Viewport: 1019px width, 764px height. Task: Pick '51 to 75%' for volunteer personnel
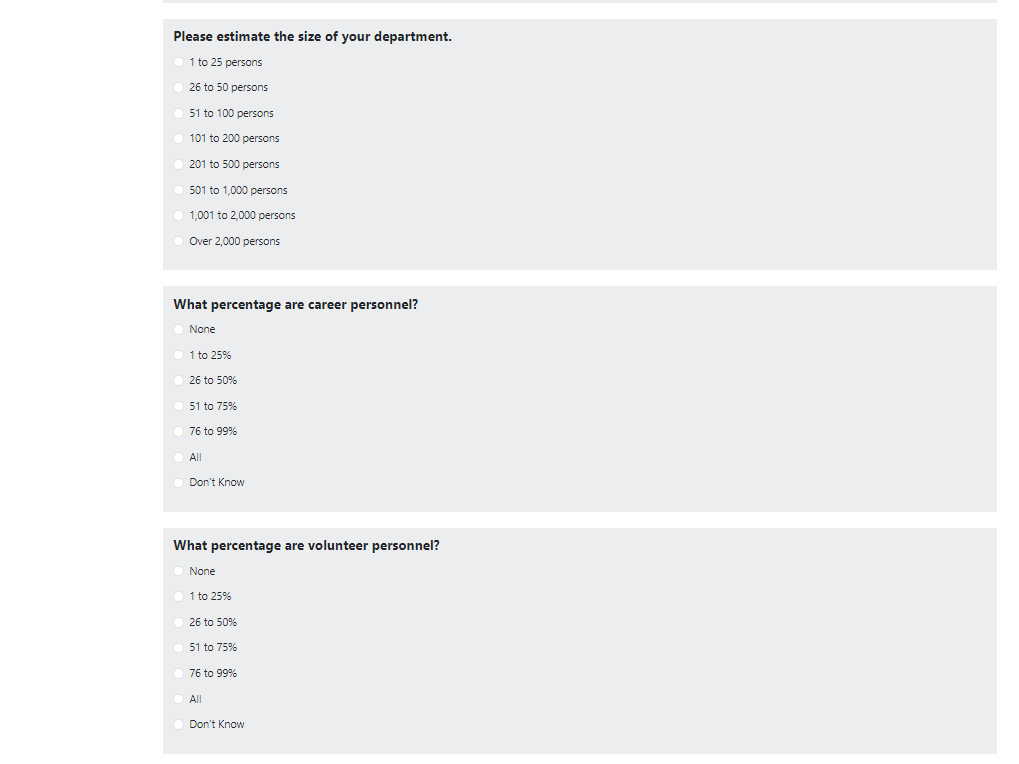point(179,647)
